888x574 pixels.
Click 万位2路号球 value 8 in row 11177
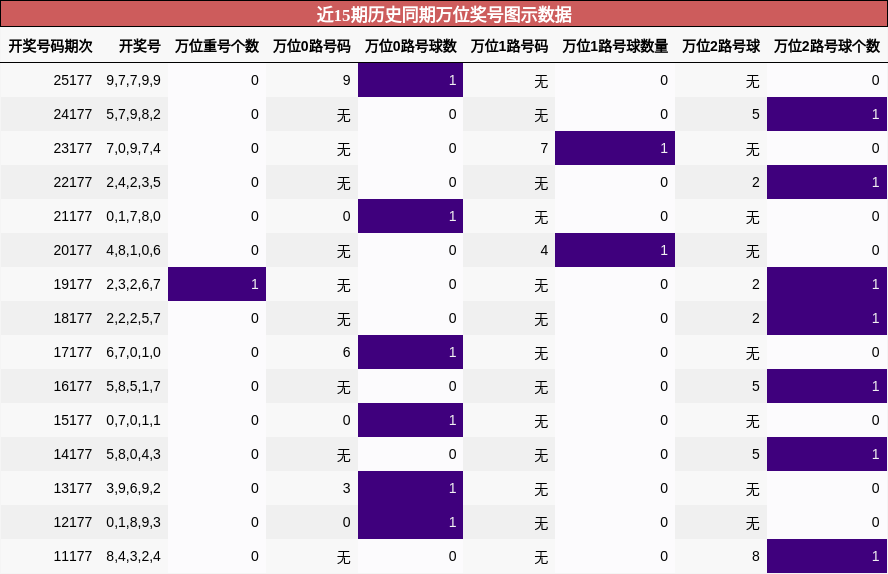[755, 556]
